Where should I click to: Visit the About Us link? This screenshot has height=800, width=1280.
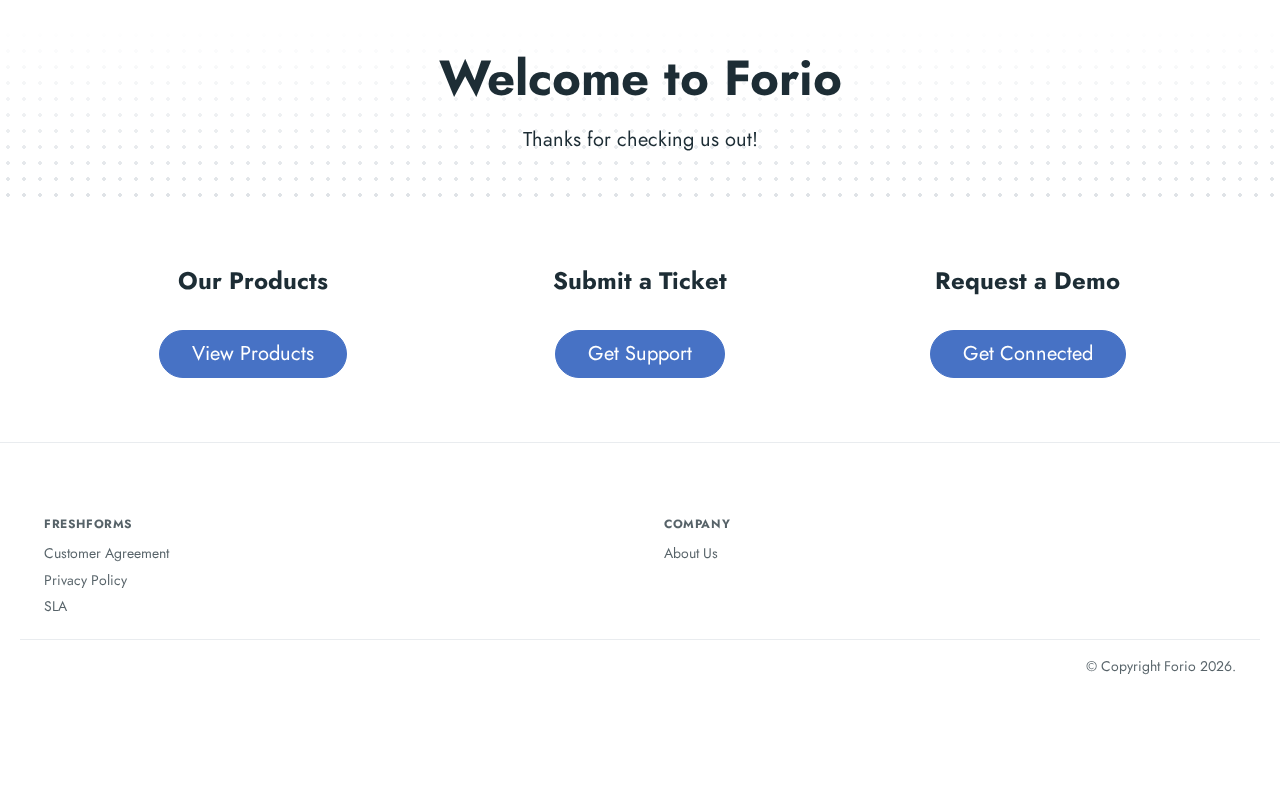tap(691, 553)
